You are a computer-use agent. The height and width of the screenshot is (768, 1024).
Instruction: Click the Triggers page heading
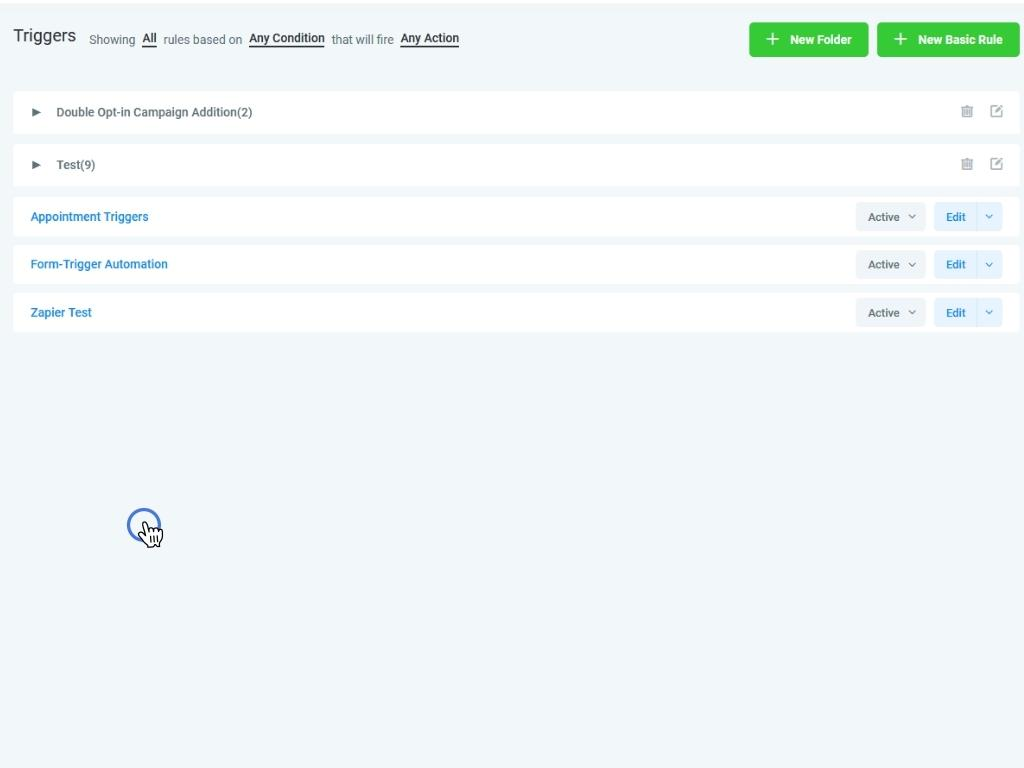(44, 36)
